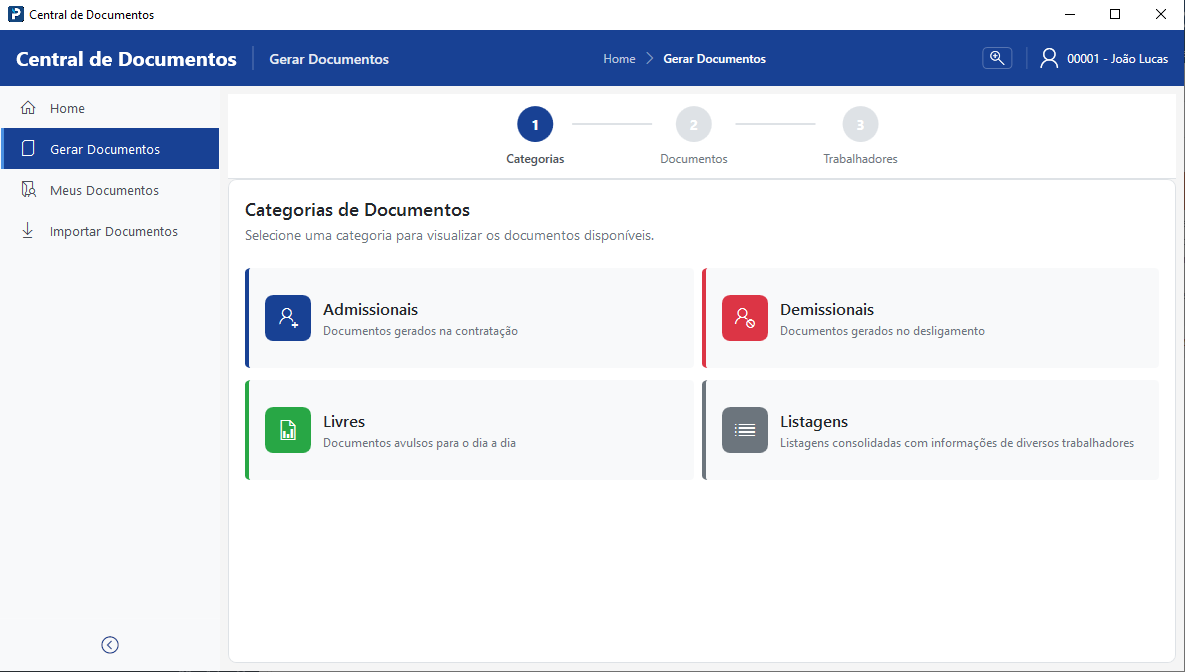Maximize the Central de Documentos window
This screenshot has height=672, width=1185.
(x=1115, y=14)
